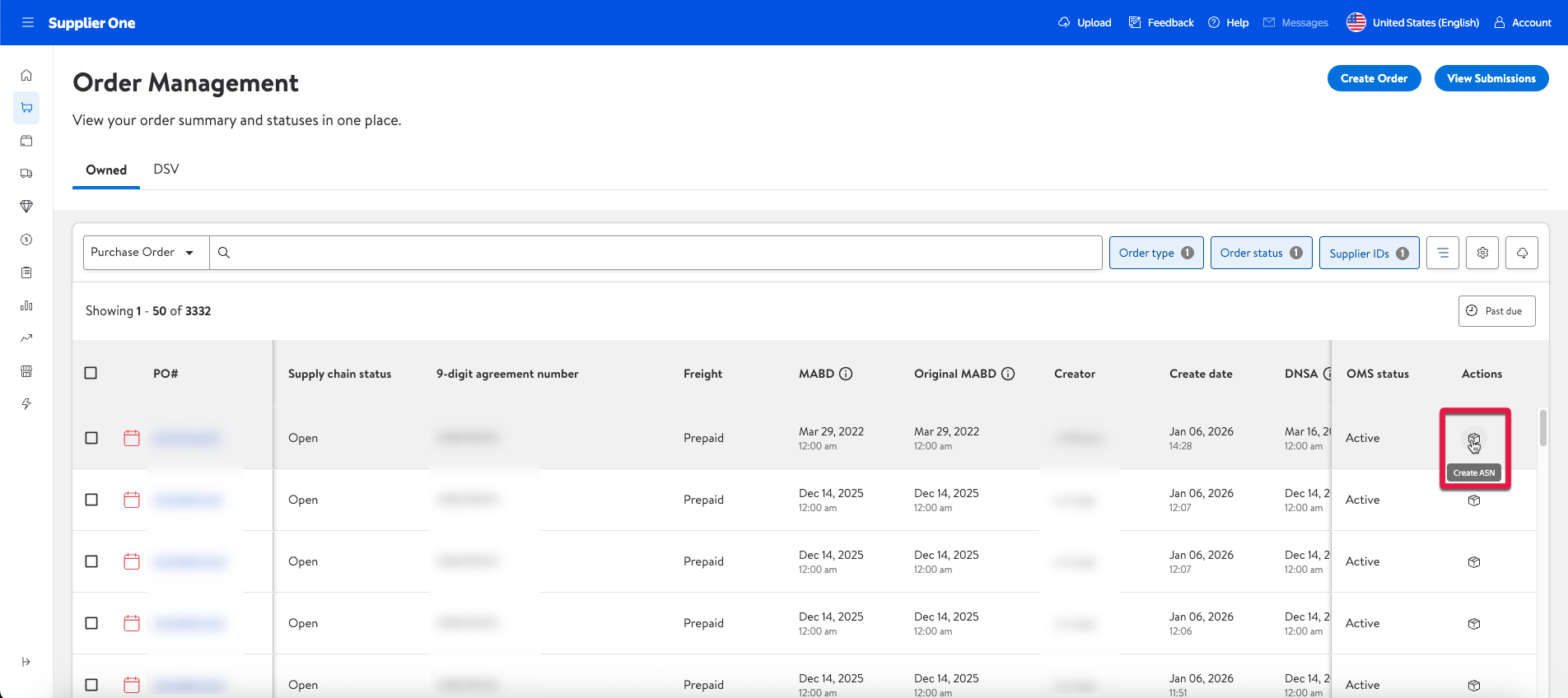1568x698 pixels.
Task: Open the hamburger menu next to Supplier One
Action: [x=28, y=22]
